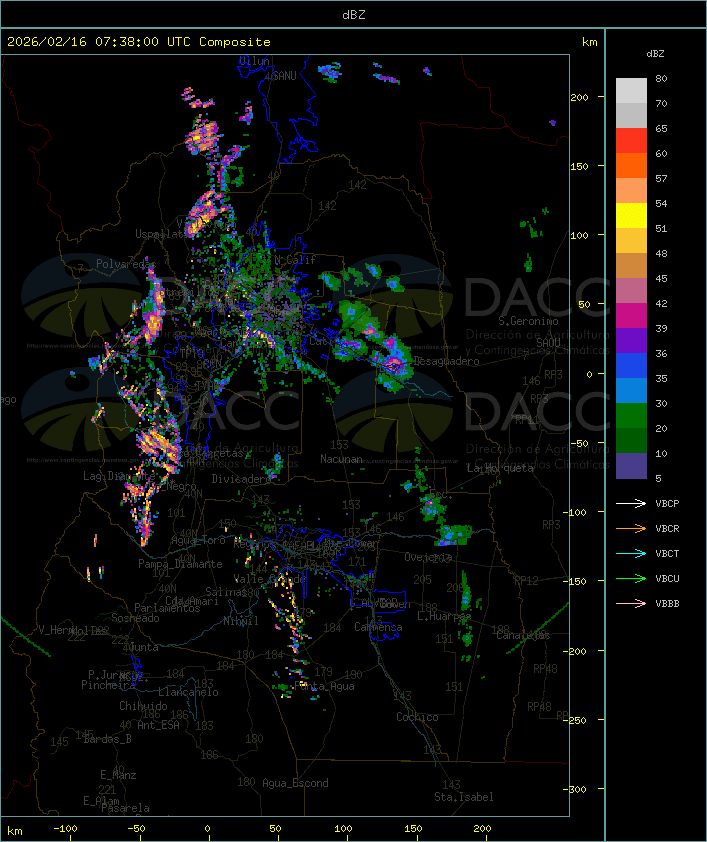The image size is (707, 842).
Task: Click the Sta.Isabel map label
Action: (x=464, y=797)
